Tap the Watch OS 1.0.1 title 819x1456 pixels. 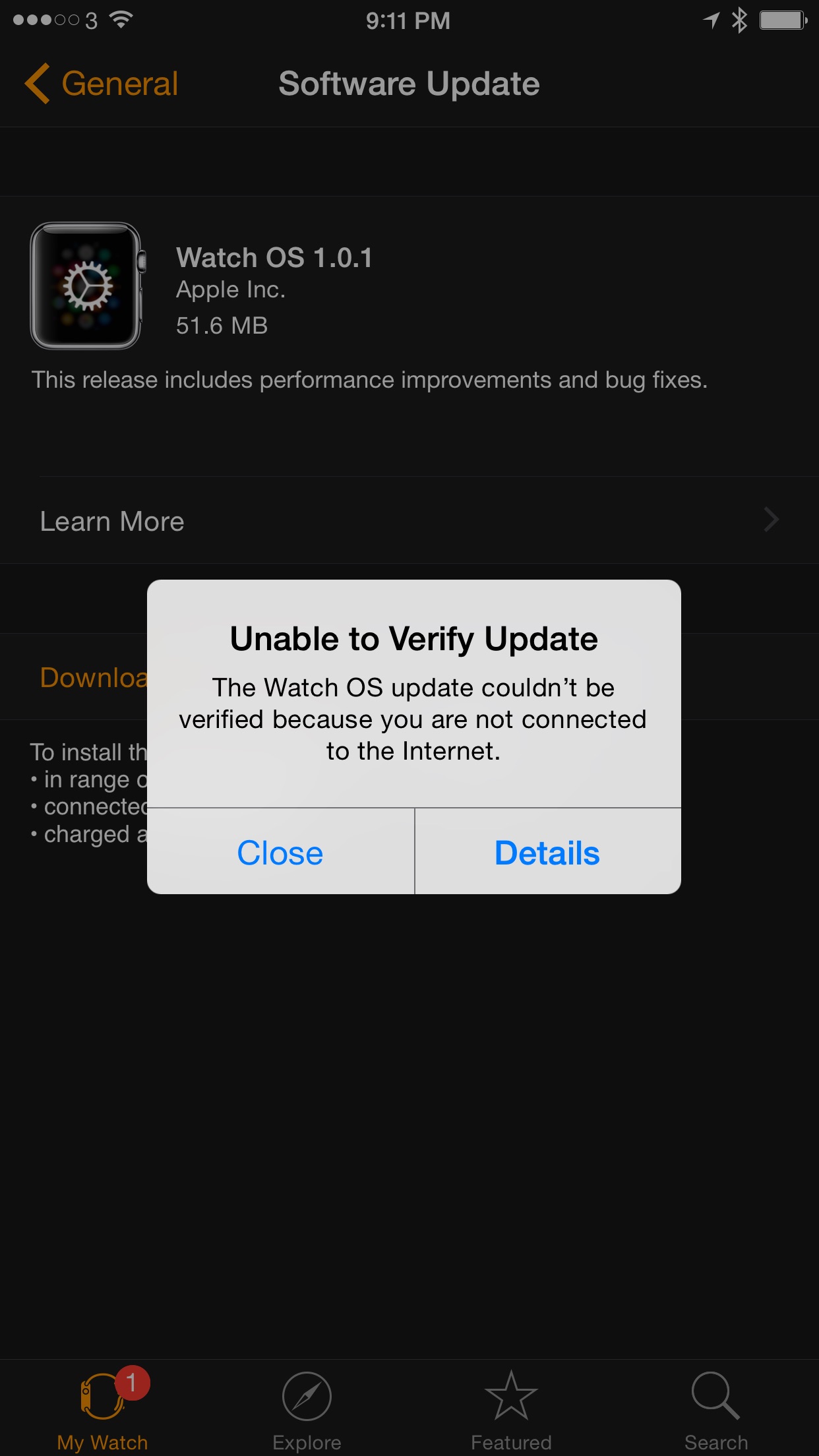pos(274,258)
